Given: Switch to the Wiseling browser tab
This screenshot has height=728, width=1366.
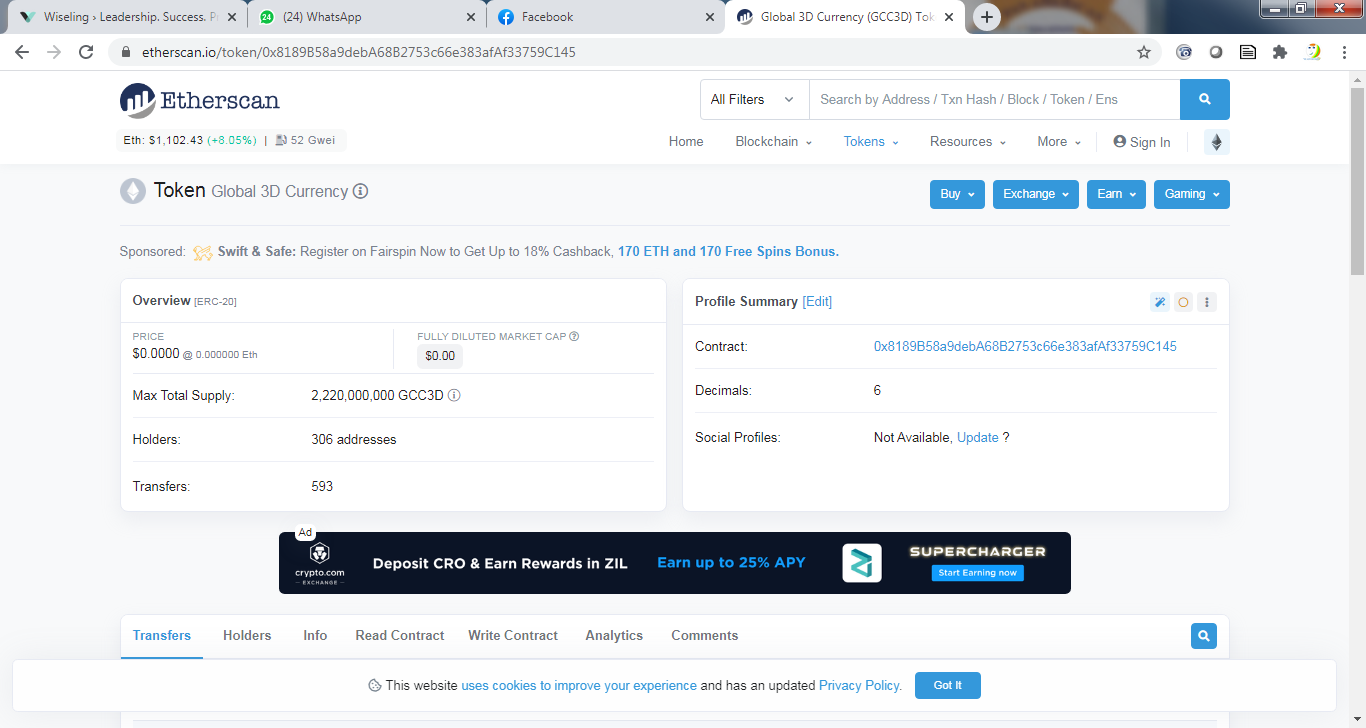Looking at the screenshot, I should click(128, 17).
